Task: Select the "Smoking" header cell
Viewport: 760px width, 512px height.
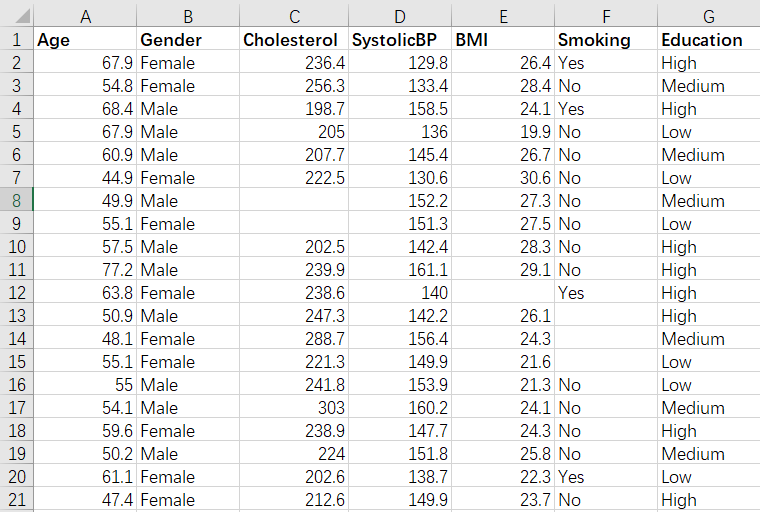Action: click(604, 40)
